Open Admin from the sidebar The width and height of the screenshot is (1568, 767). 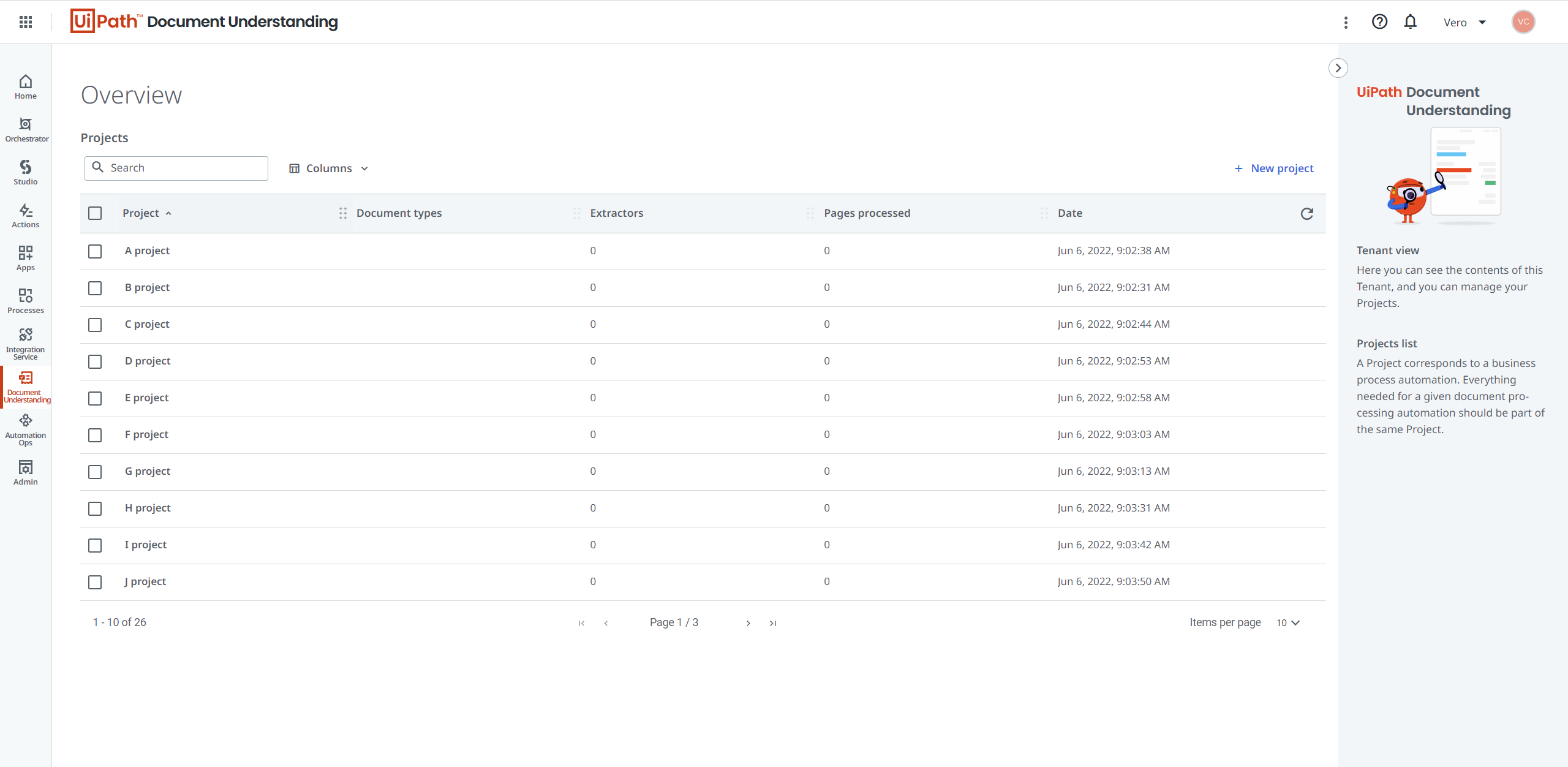pos(26,473)
